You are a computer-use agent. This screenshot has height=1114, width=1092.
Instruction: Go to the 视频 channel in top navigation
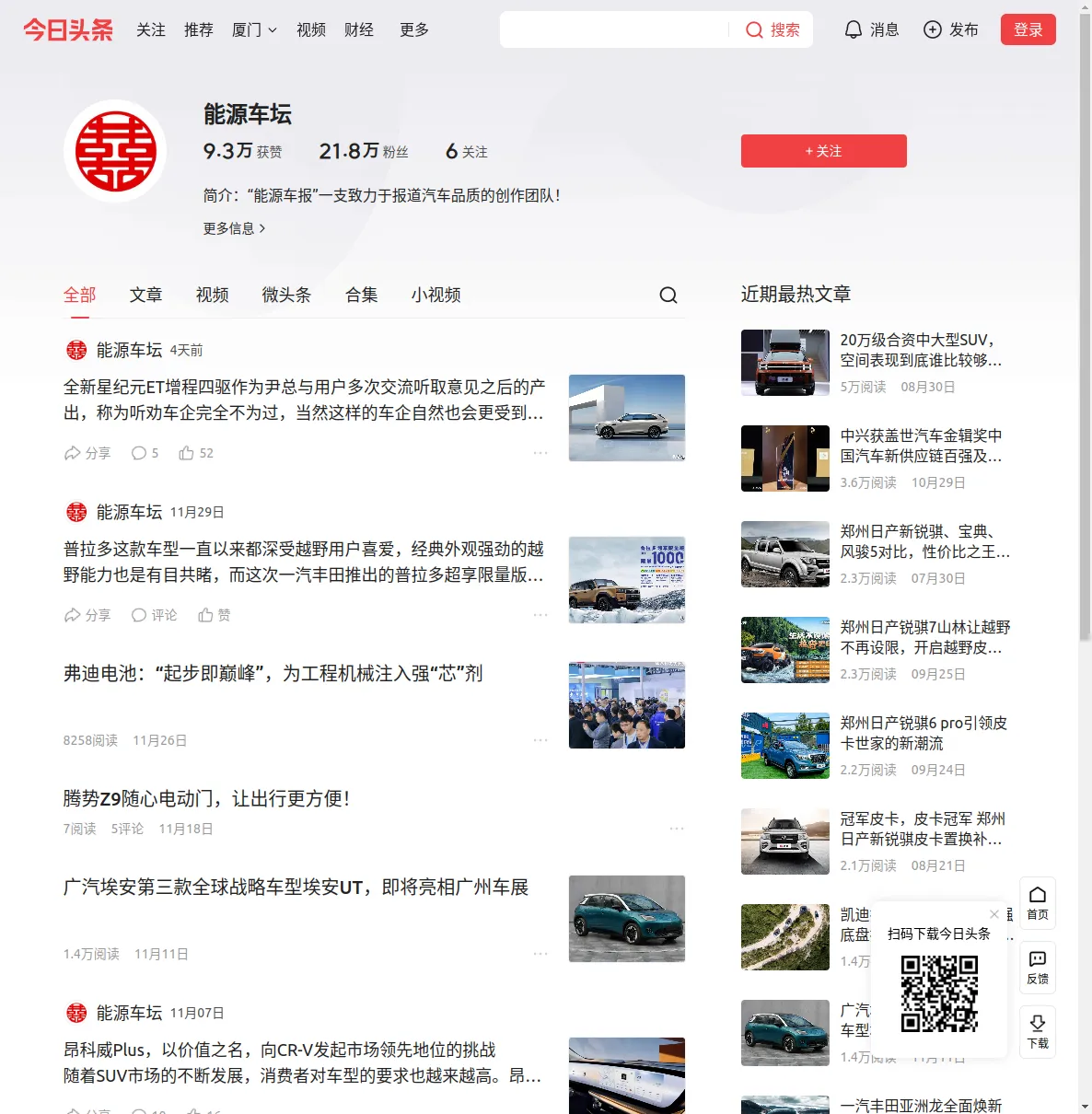(311, 29)
